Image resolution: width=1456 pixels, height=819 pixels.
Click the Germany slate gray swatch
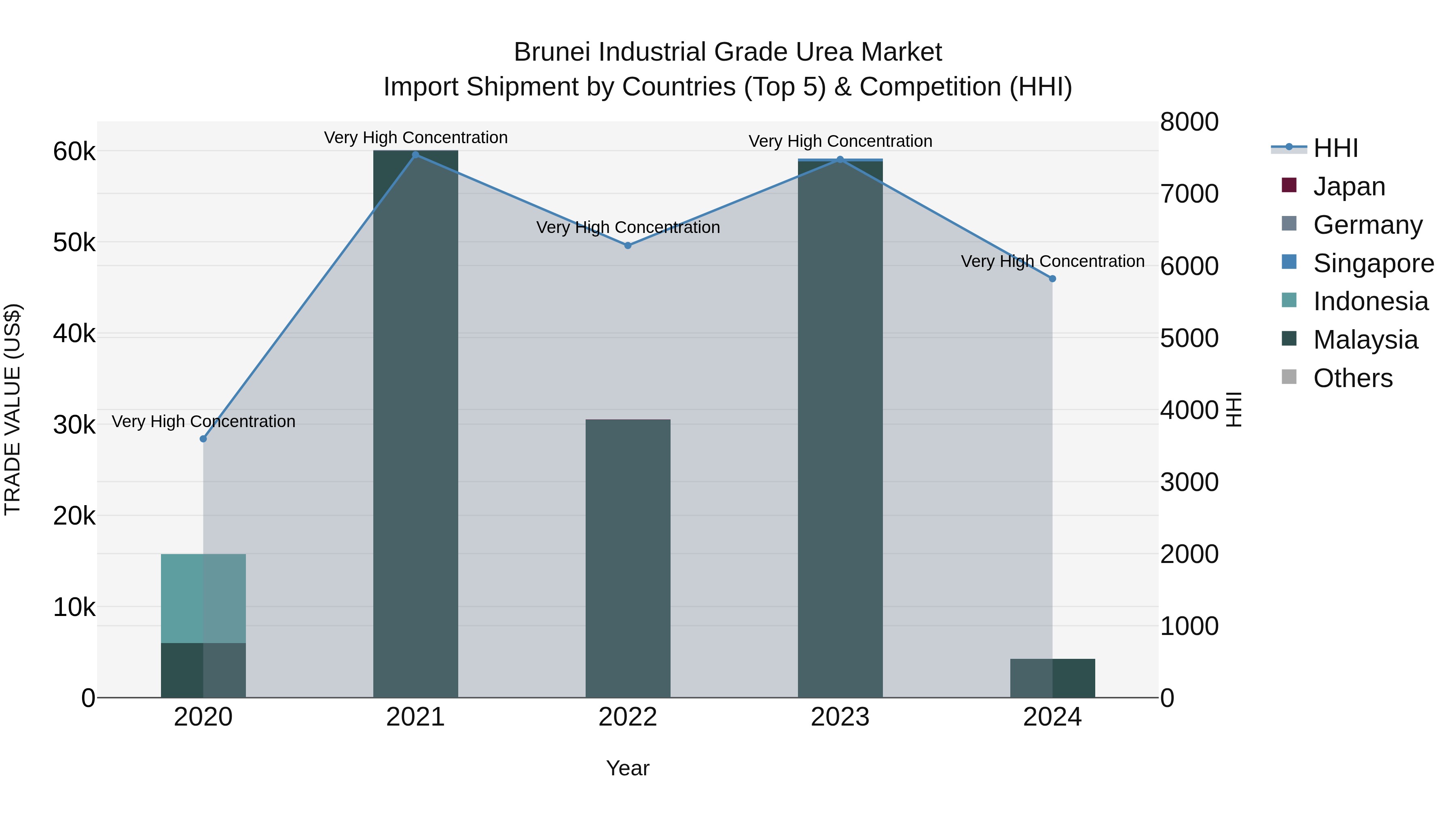[x=1289, y=224]
